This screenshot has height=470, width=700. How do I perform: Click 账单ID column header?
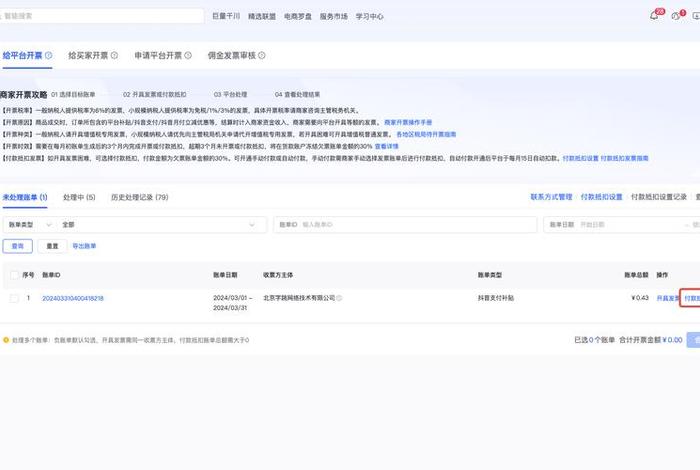coord(51,275)
